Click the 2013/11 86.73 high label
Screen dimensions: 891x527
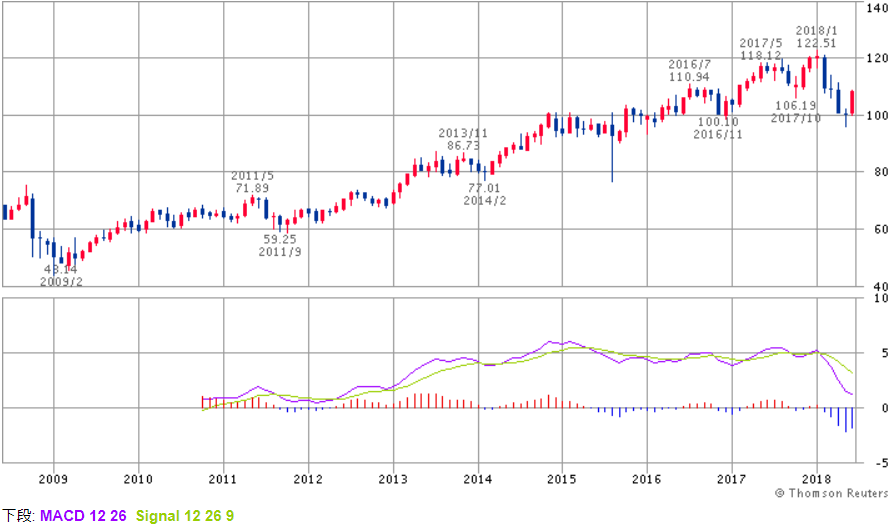pos(463,139)
